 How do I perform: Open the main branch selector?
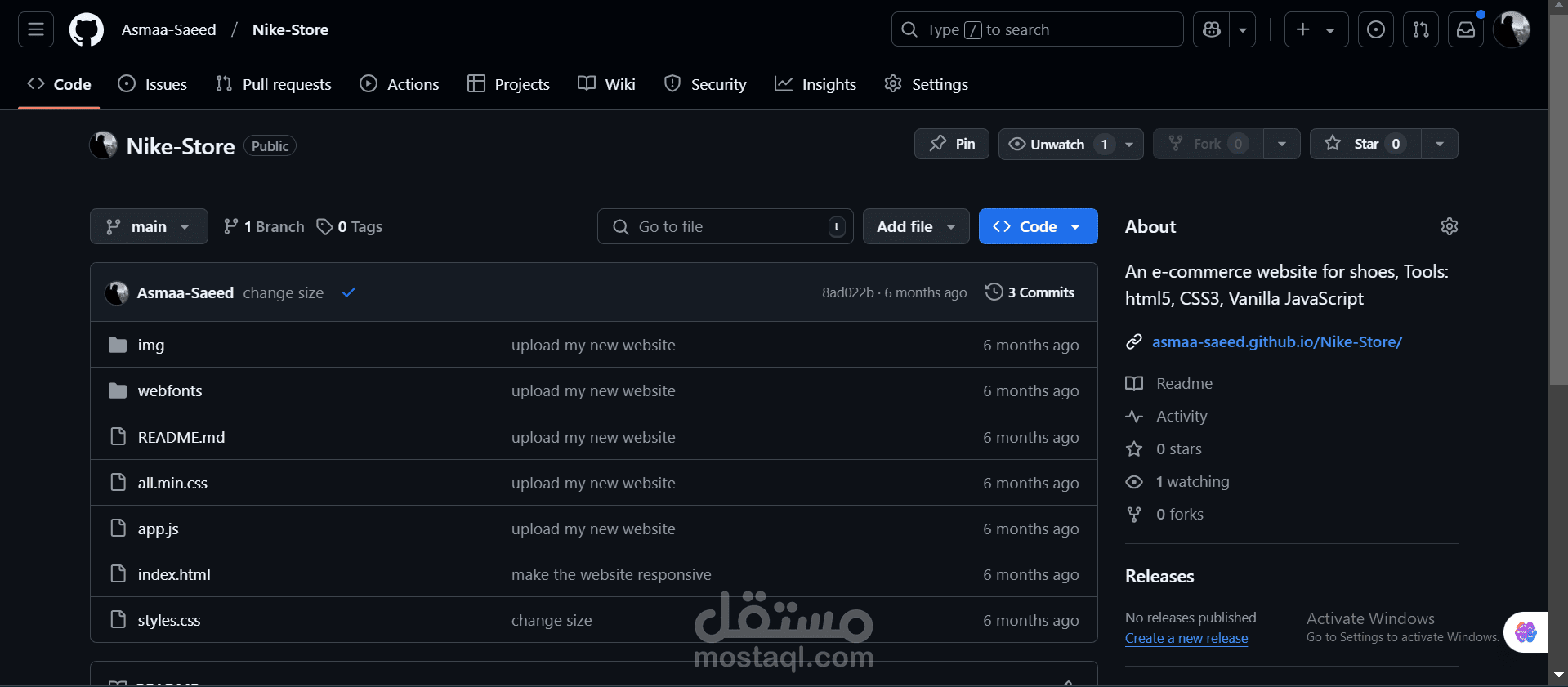(x=149, y=226)
